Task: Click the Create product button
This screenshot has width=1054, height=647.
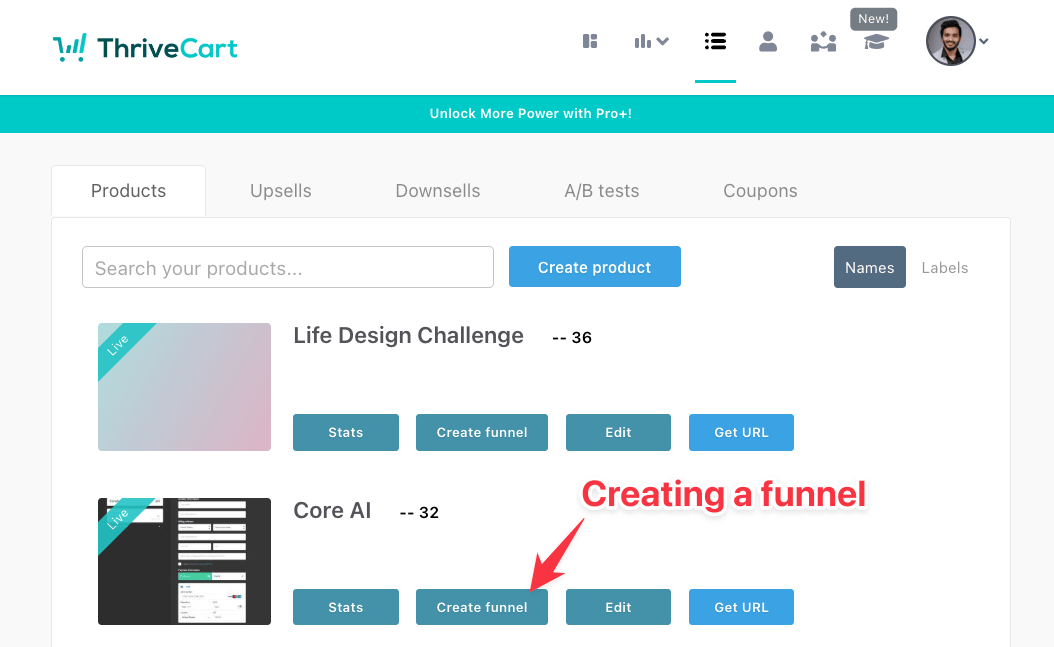Action: point(595,267)
